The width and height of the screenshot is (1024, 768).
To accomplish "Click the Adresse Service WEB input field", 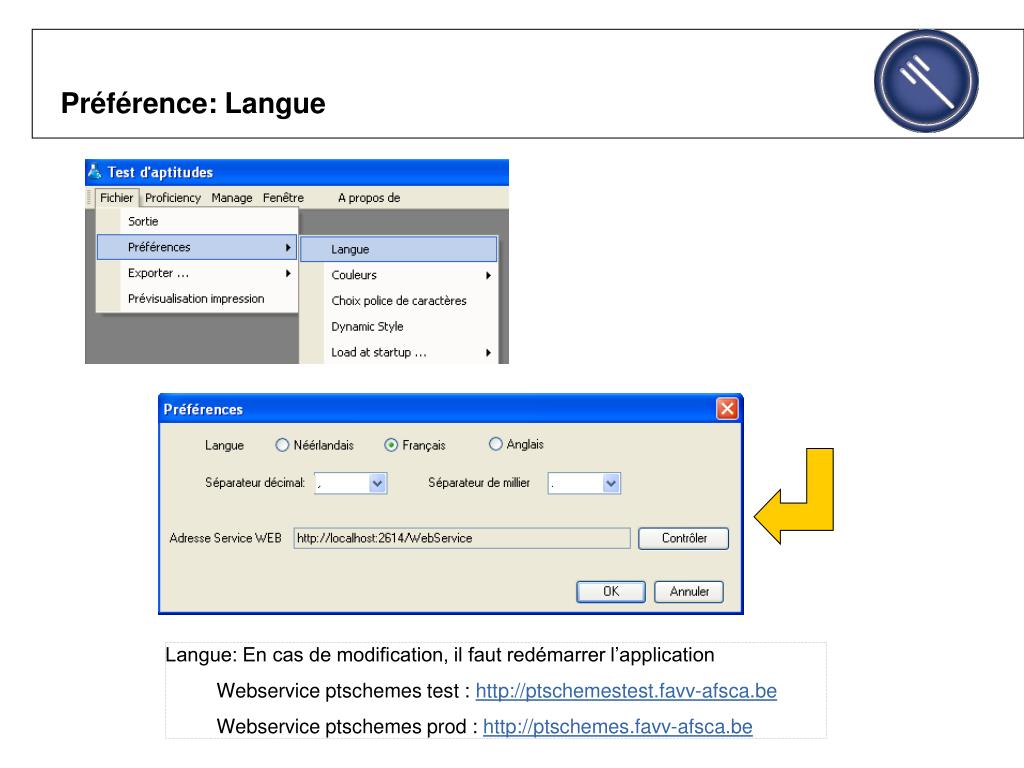I will [462, 538].
